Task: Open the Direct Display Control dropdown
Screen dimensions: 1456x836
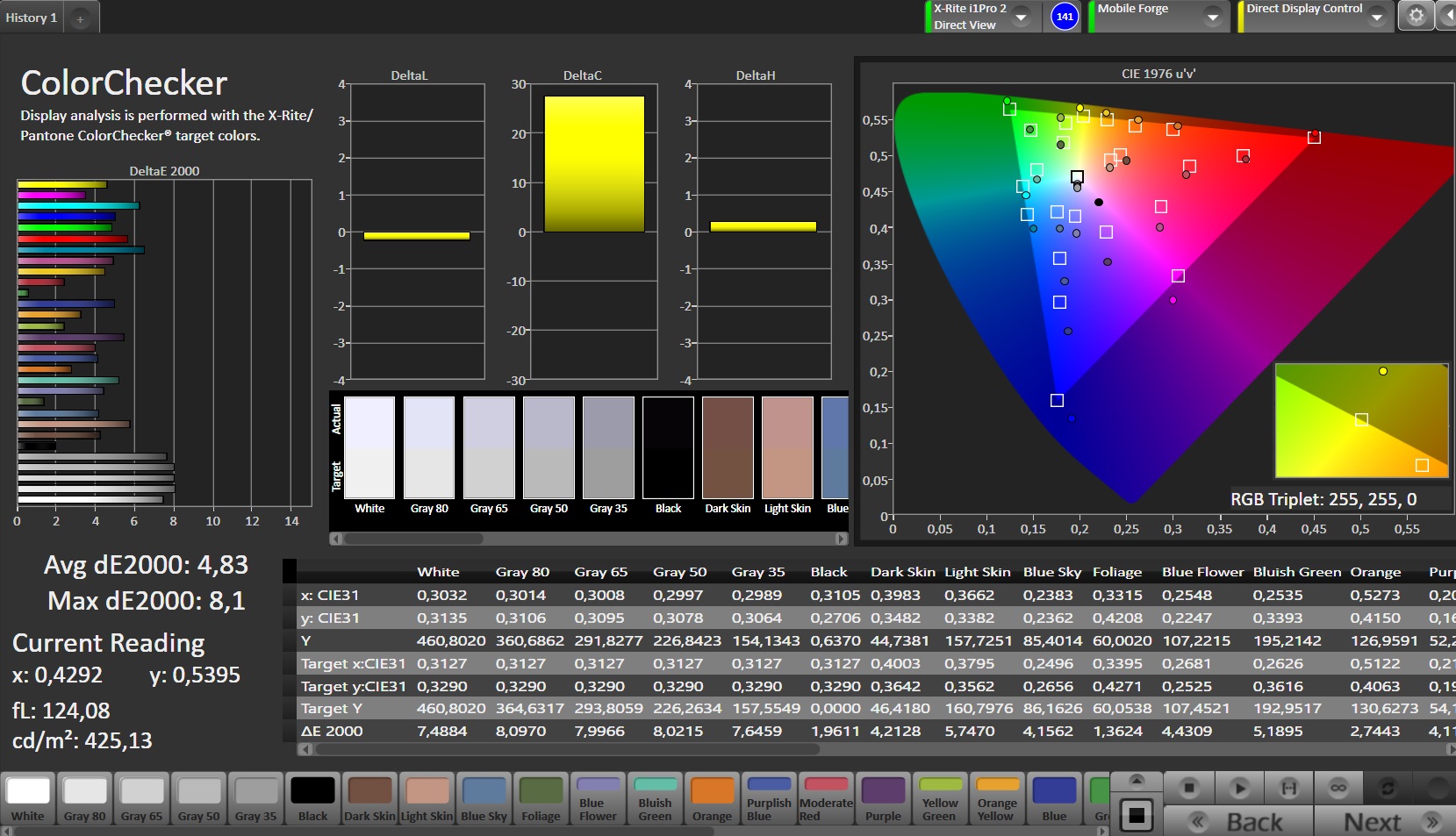Action: click(x=1376, y=17)
